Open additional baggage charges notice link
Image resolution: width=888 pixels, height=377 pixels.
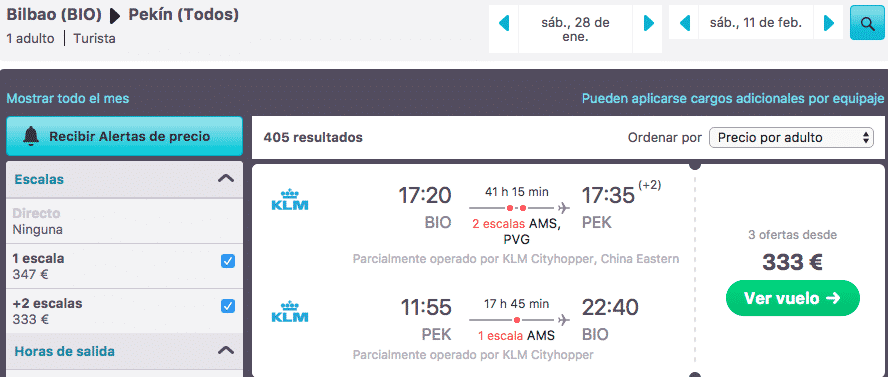coord(733,98)
